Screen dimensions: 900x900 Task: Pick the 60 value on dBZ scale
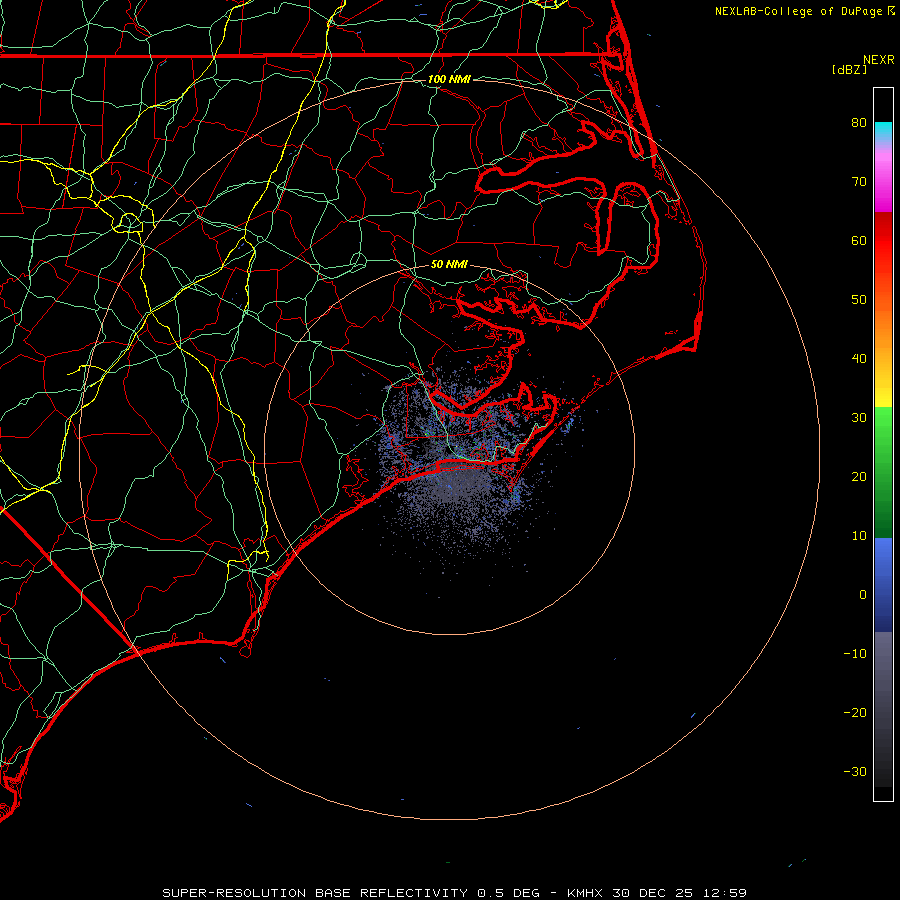(859, 240)
